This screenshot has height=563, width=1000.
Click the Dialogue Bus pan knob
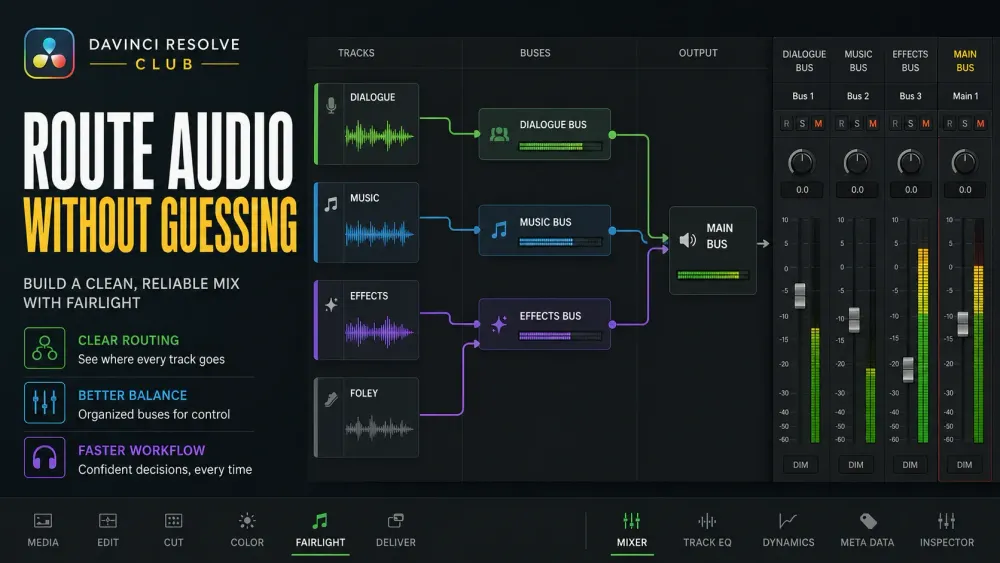tap(801, 162)
